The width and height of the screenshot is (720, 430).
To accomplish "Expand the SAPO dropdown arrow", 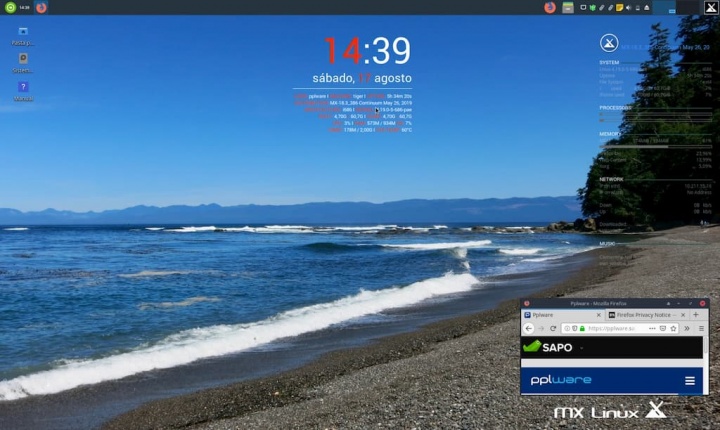I will pos(580,347).
